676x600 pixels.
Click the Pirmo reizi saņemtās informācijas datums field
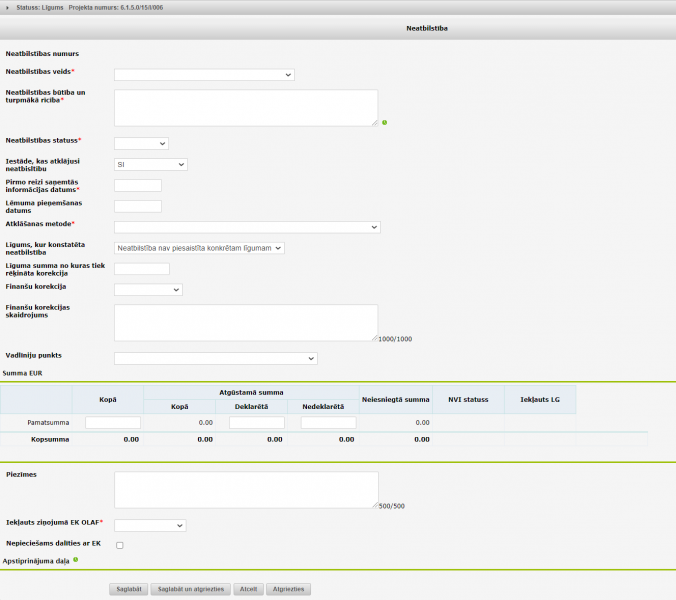(x=138, y=185)
